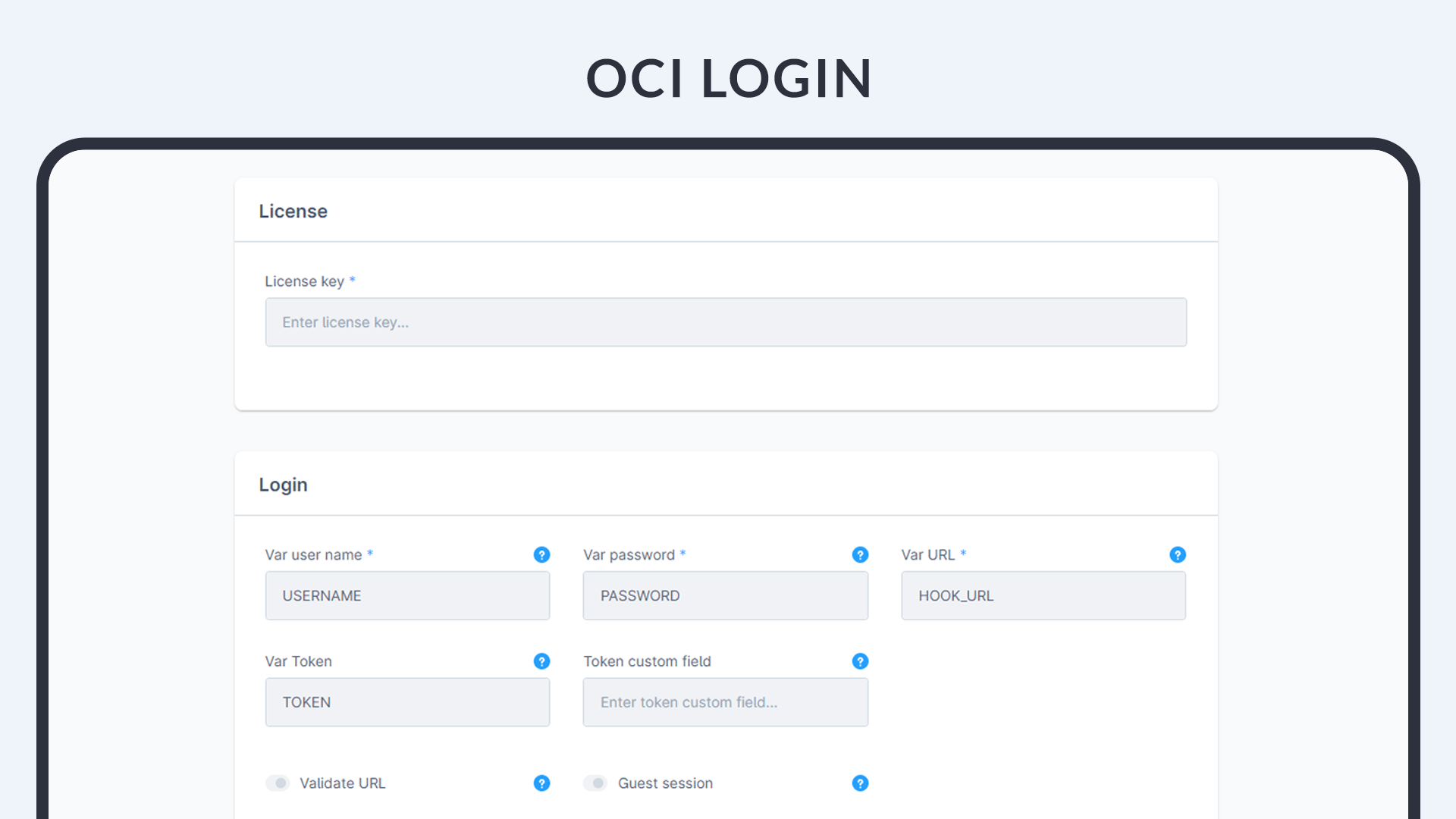Screen dimensions: 1456x819
Task: Click the 'Guest session' label text
Action: tap(665, 783)
